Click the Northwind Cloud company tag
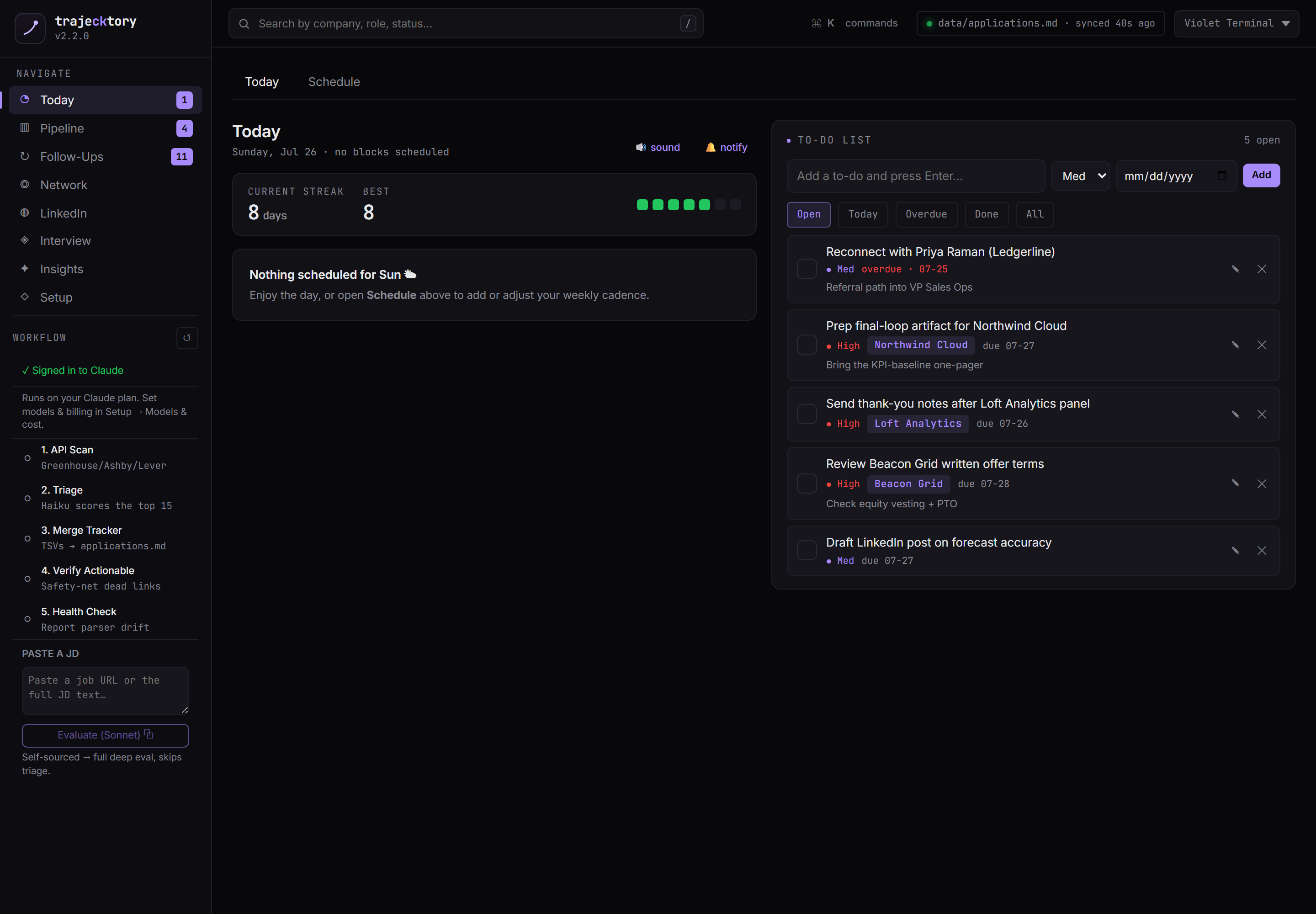The height and width of the screenshot is (914, 1316). tap(921, 345)
